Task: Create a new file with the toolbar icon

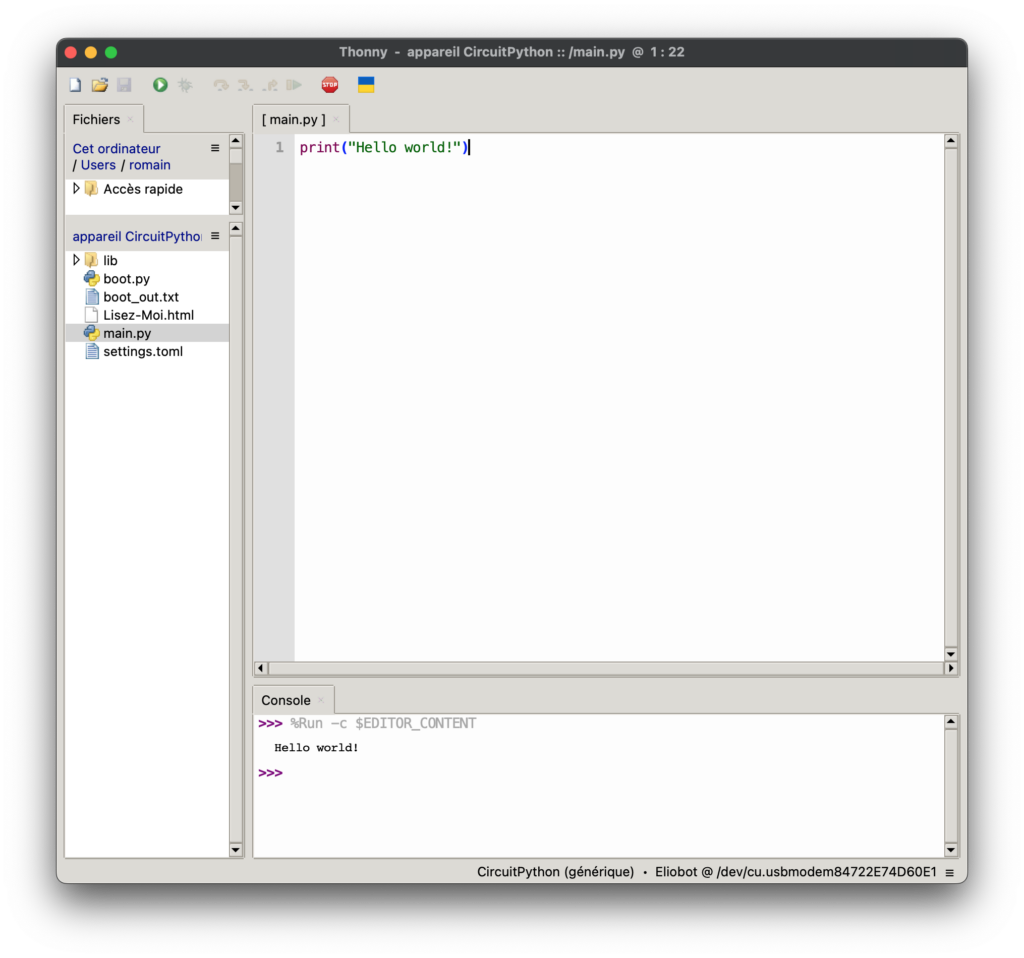Action: point(75,84)
